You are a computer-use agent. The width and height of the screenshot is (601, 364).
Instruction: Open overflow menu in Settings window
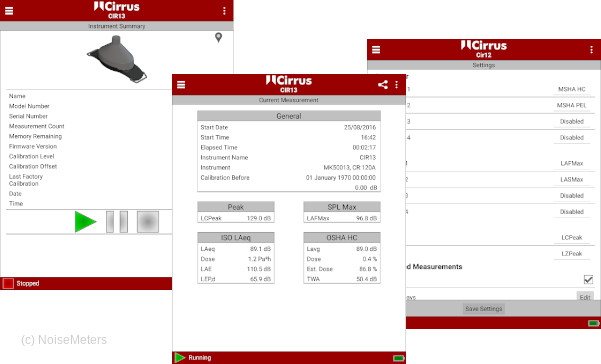point(591,50)
